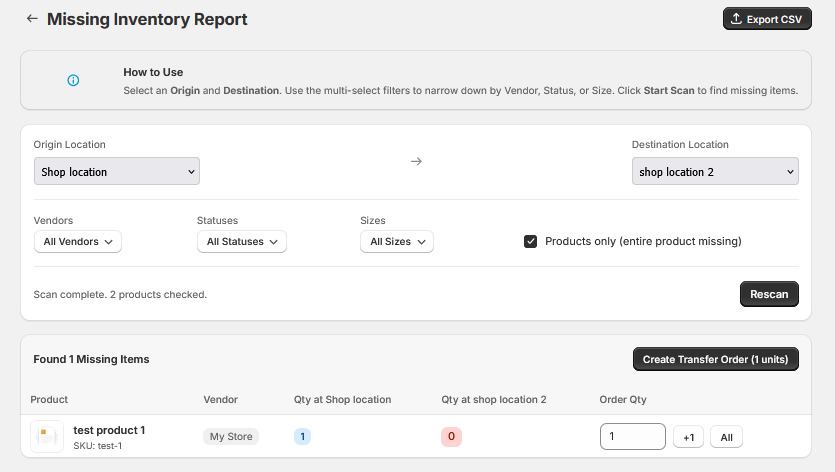Click the Order Qty input field

coord(633,437)
